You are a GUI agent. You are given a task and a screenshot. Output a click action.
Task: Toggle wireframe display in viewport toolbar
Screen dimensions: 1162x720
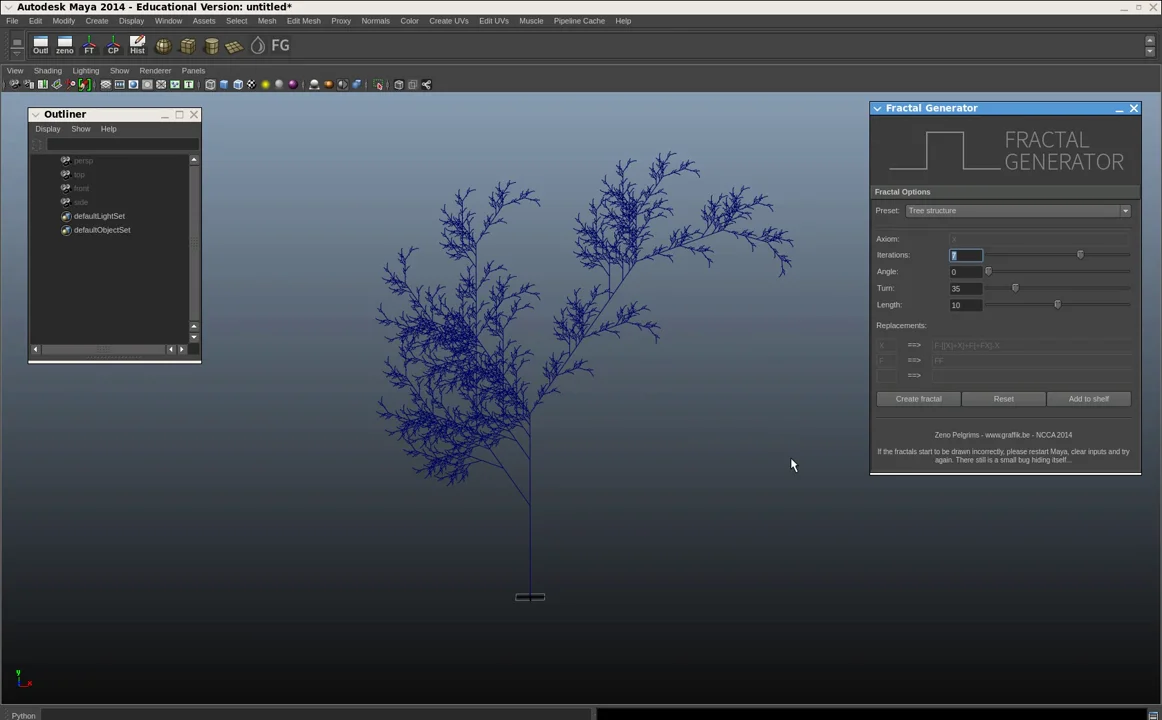pos(210,85)
